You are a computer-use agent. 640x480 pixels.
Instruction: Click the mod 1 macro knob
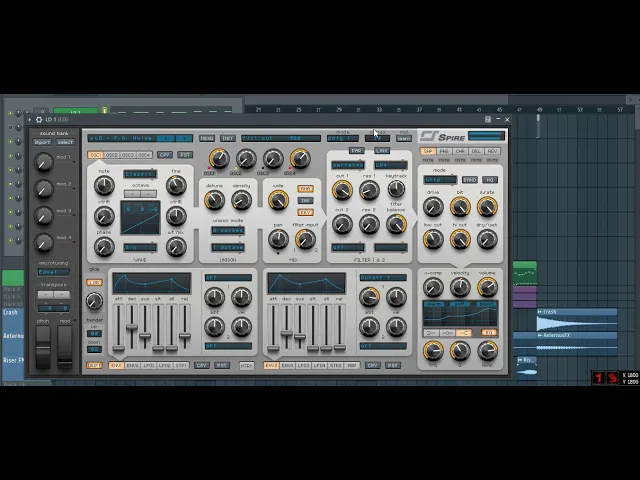point(43,162)
